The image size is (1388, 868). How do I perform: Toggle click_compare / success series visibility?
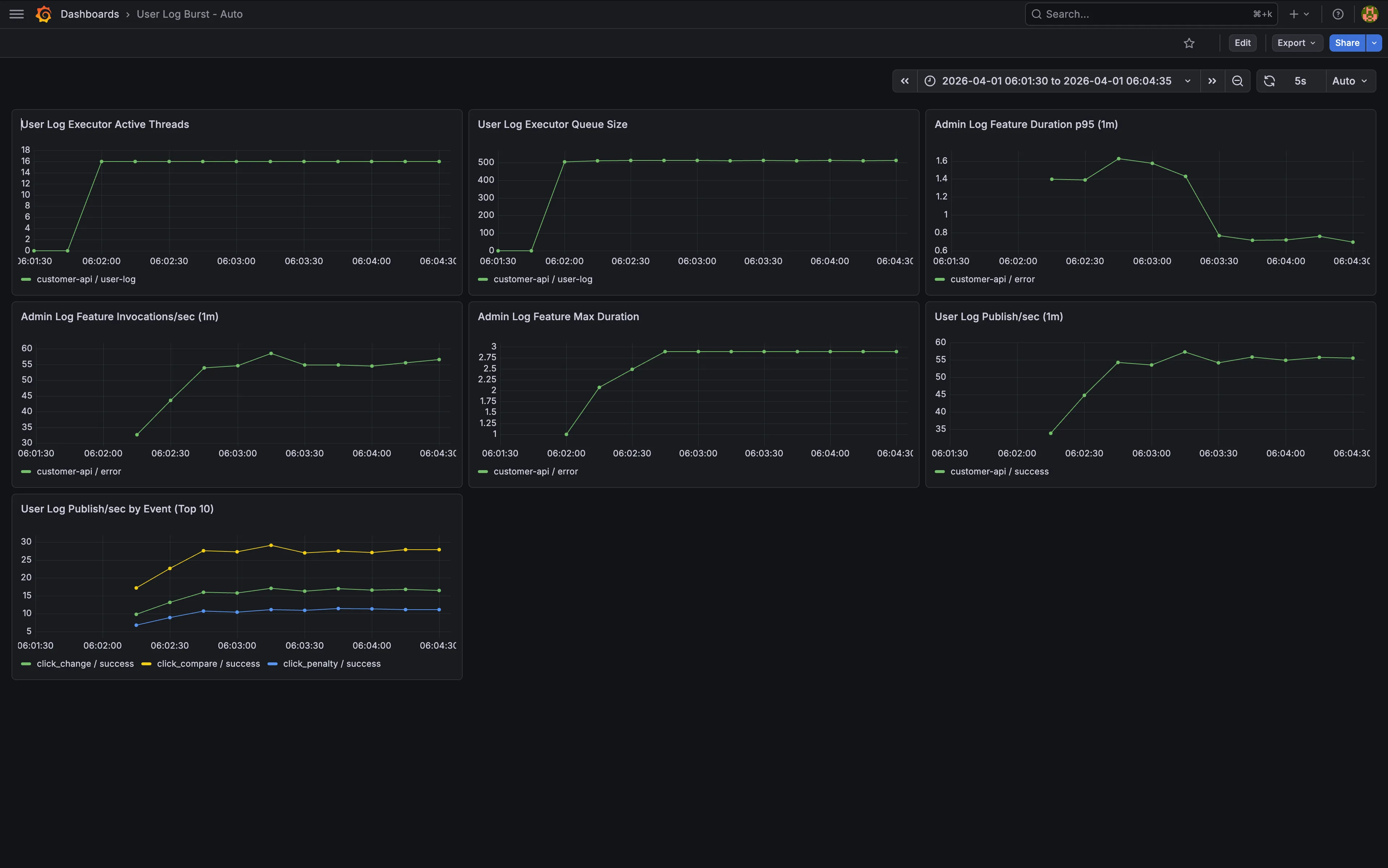[200, 663]
